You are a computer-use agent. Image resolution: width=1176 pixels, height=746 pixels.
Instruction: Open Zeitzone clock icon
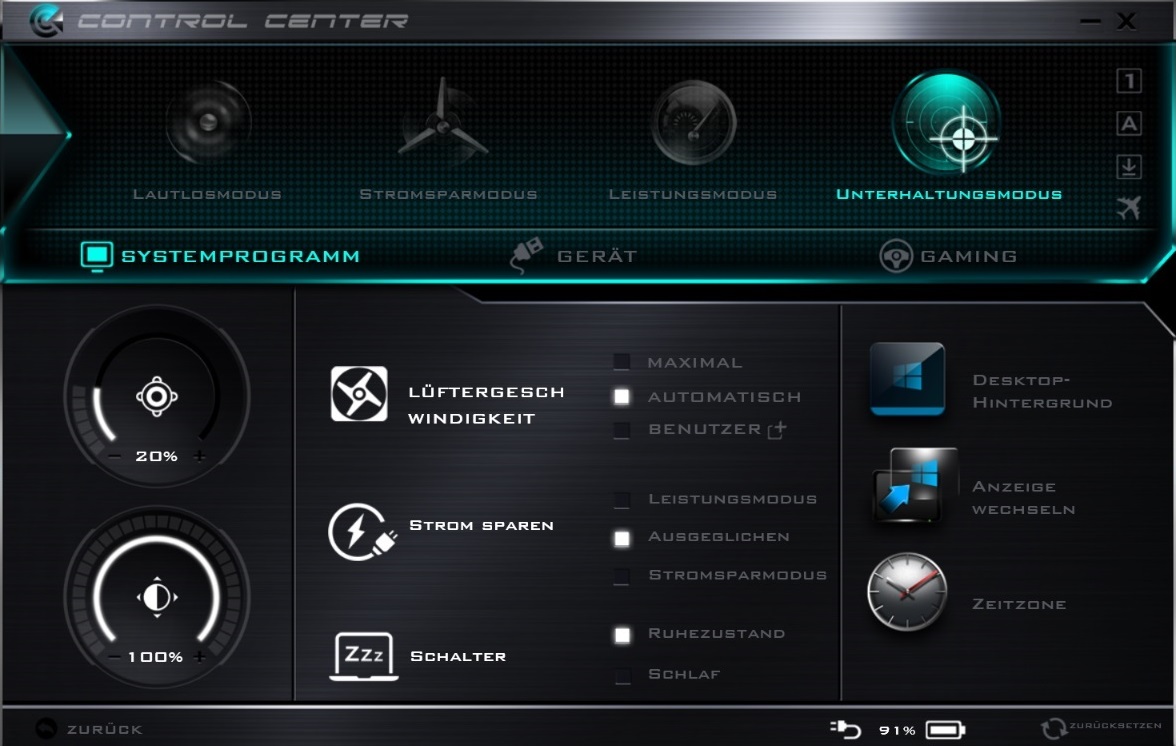907,592
